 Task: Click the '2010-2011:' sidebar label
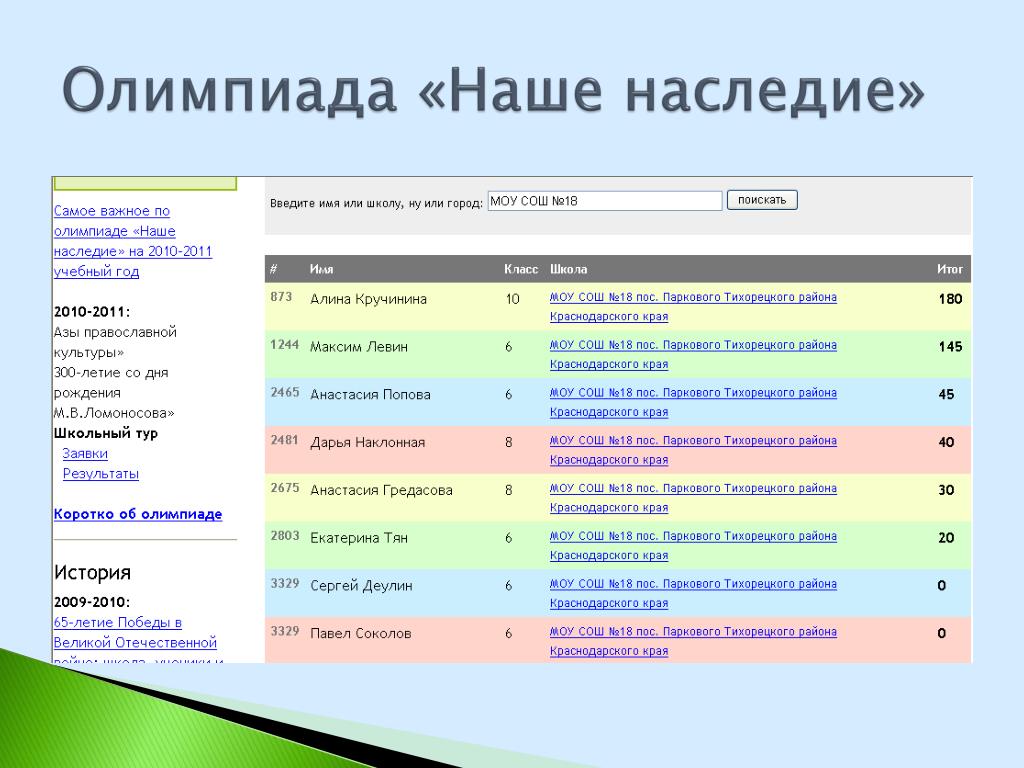point(91,312)
